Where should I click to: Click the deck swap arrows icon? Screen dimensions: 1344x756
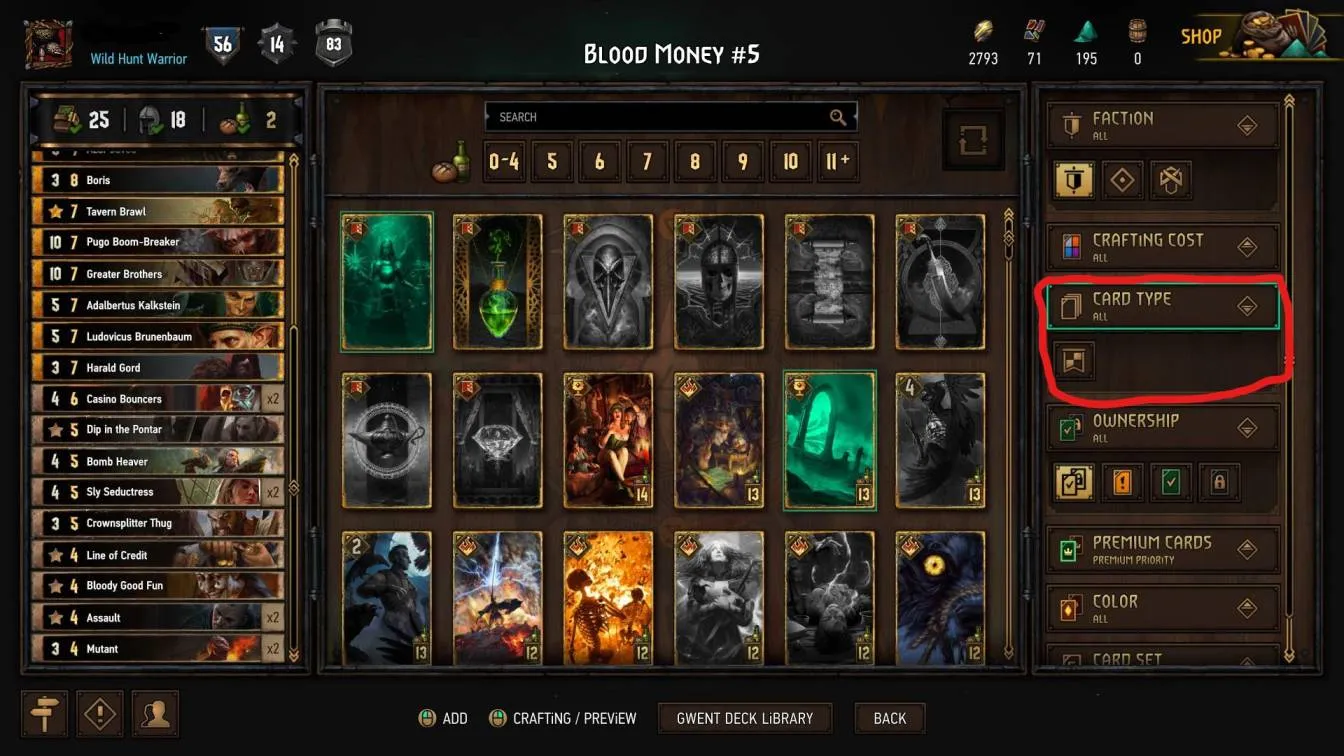click(972, 140)
